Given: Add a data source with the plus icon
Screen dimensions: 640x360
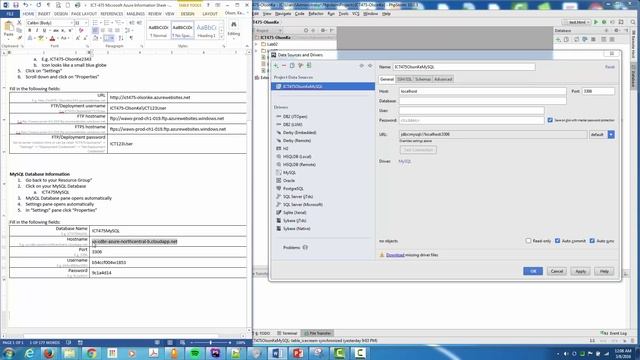Looking at the screenshot, I should point(276,66).
